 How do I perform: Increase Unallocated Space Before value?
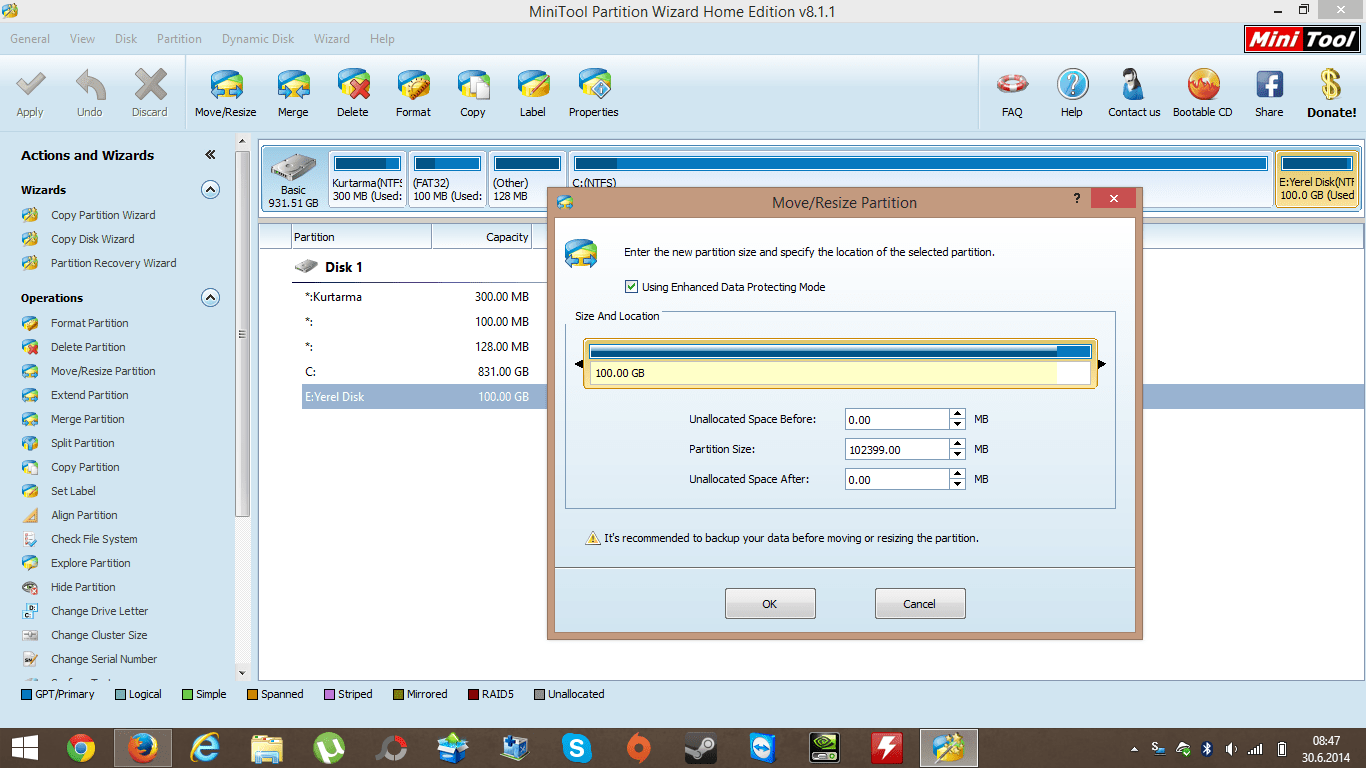pos(958,414)
